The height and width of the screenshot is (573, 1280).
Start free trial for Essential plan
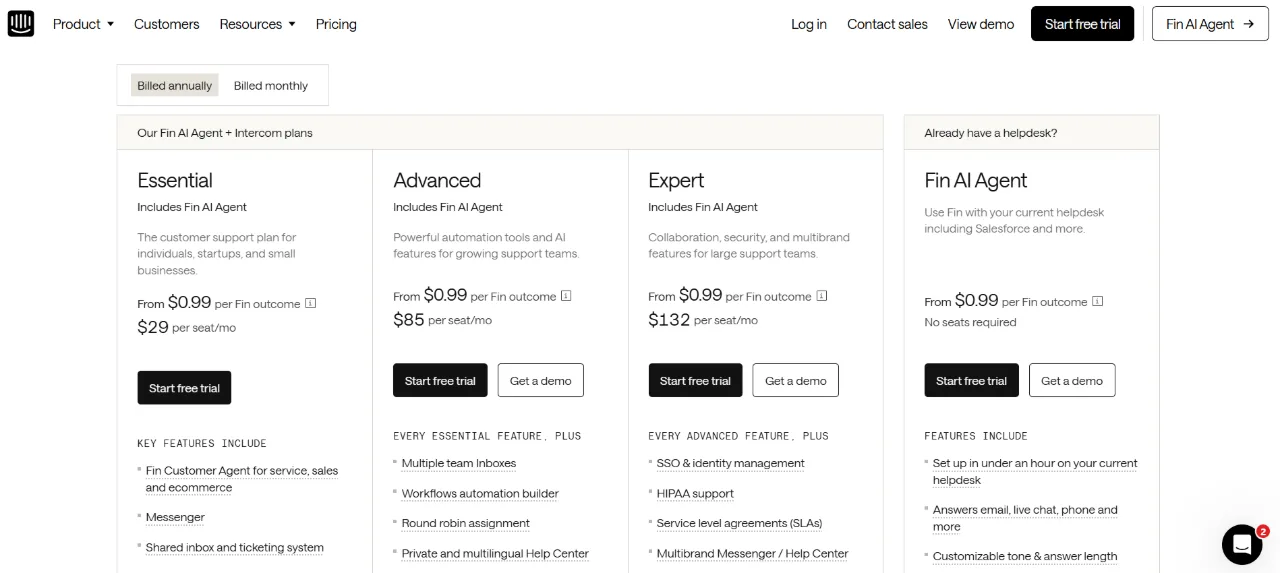(x=184, y=388)
